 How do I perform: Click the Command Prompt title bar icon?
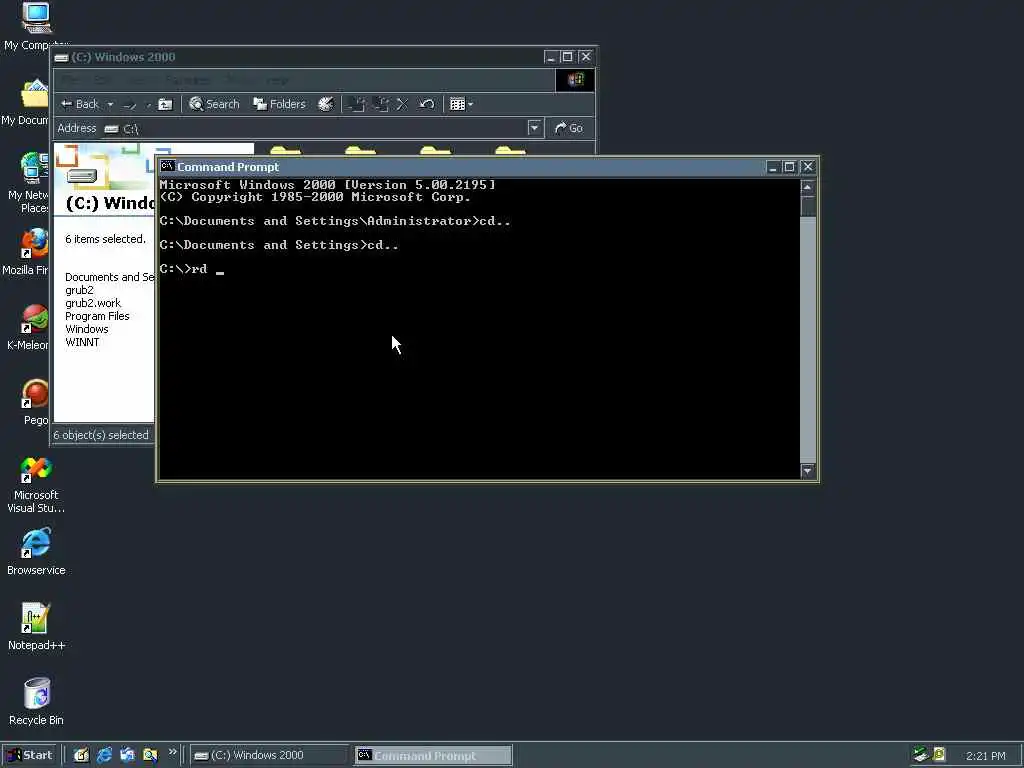168,166
